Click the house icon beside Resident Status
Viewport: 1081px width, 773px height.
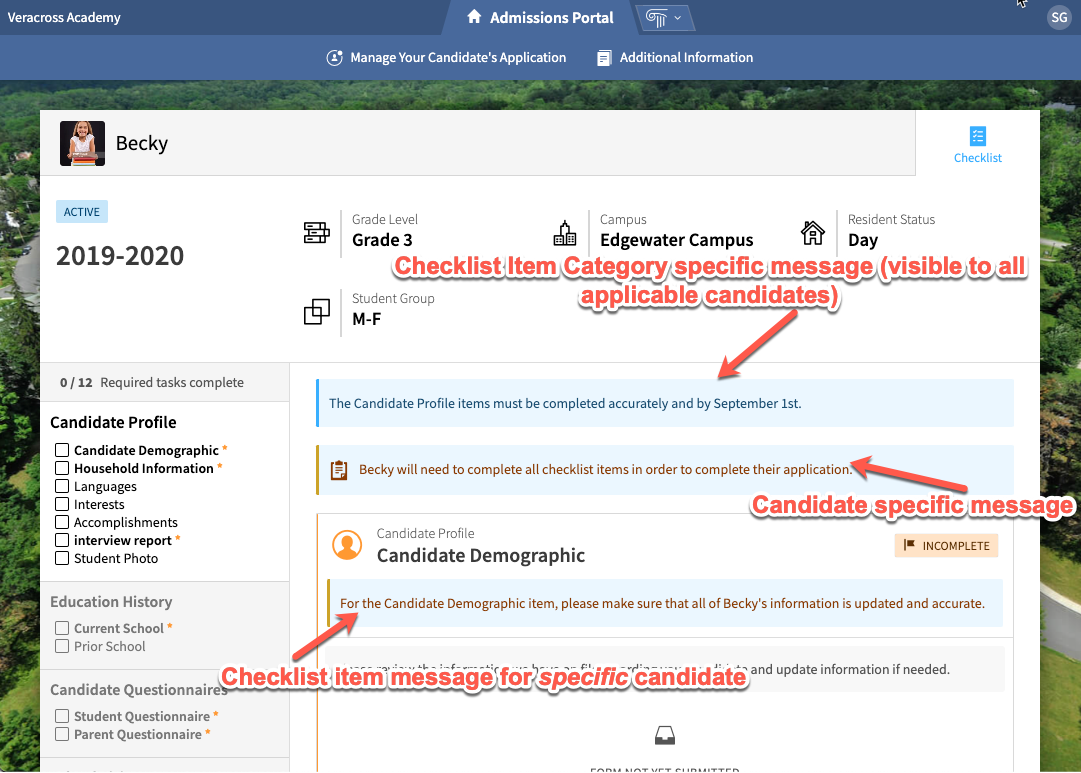click(x=813, y=230)
